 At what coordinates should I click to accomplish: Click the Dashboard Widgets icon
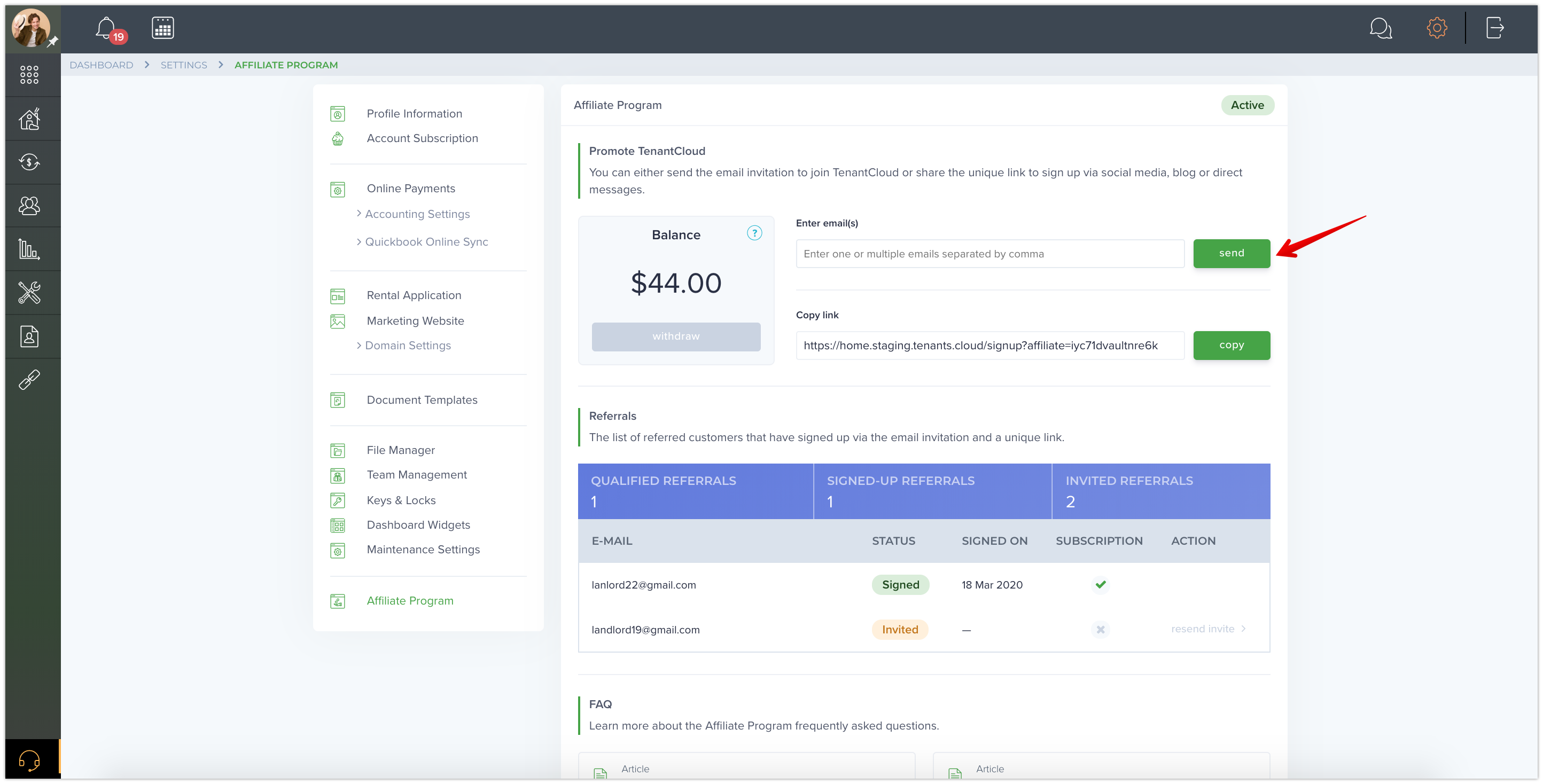tap(338, 526)
